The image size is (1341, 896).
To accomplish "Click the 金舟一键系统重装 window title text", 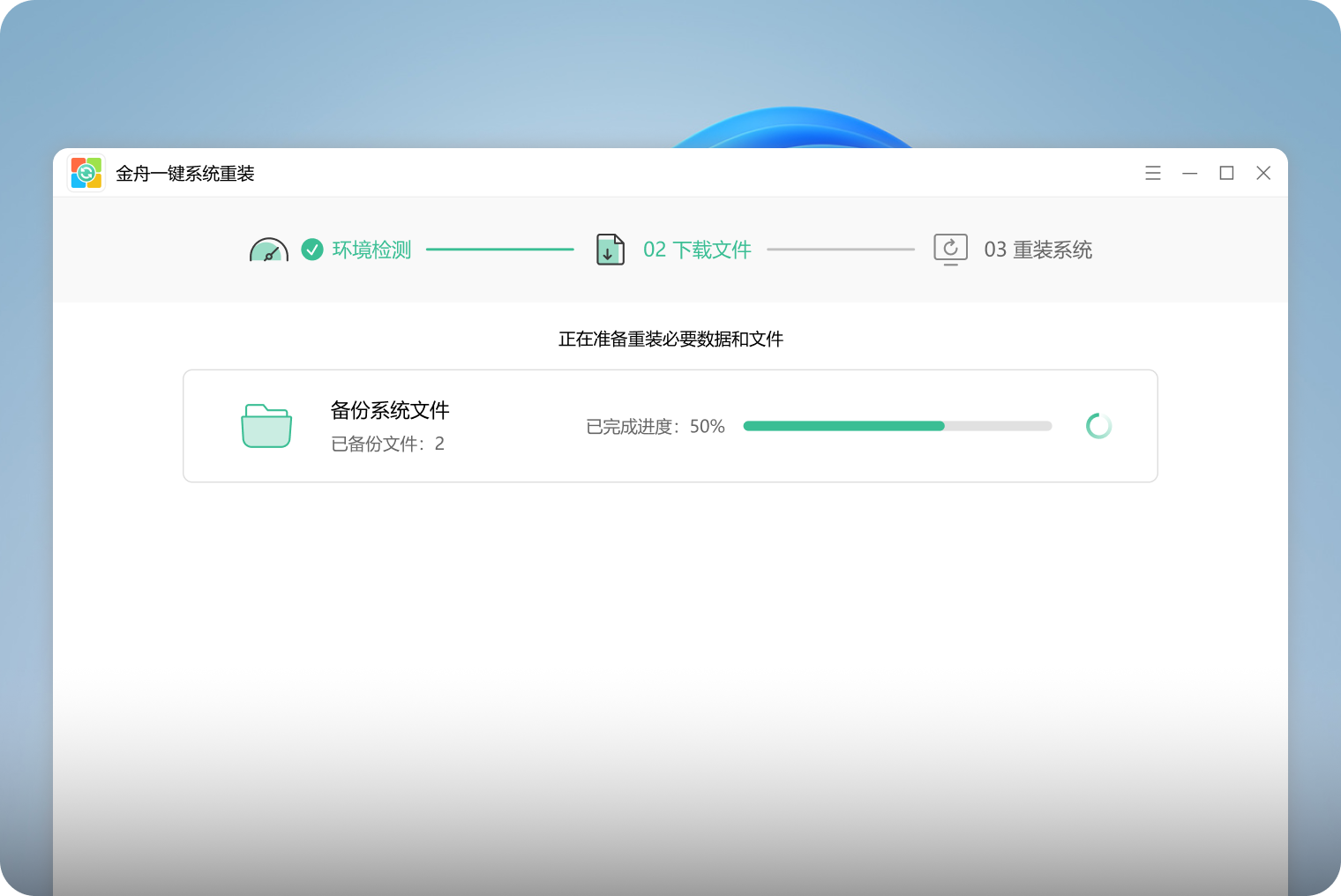I will (x=185, y=174).
